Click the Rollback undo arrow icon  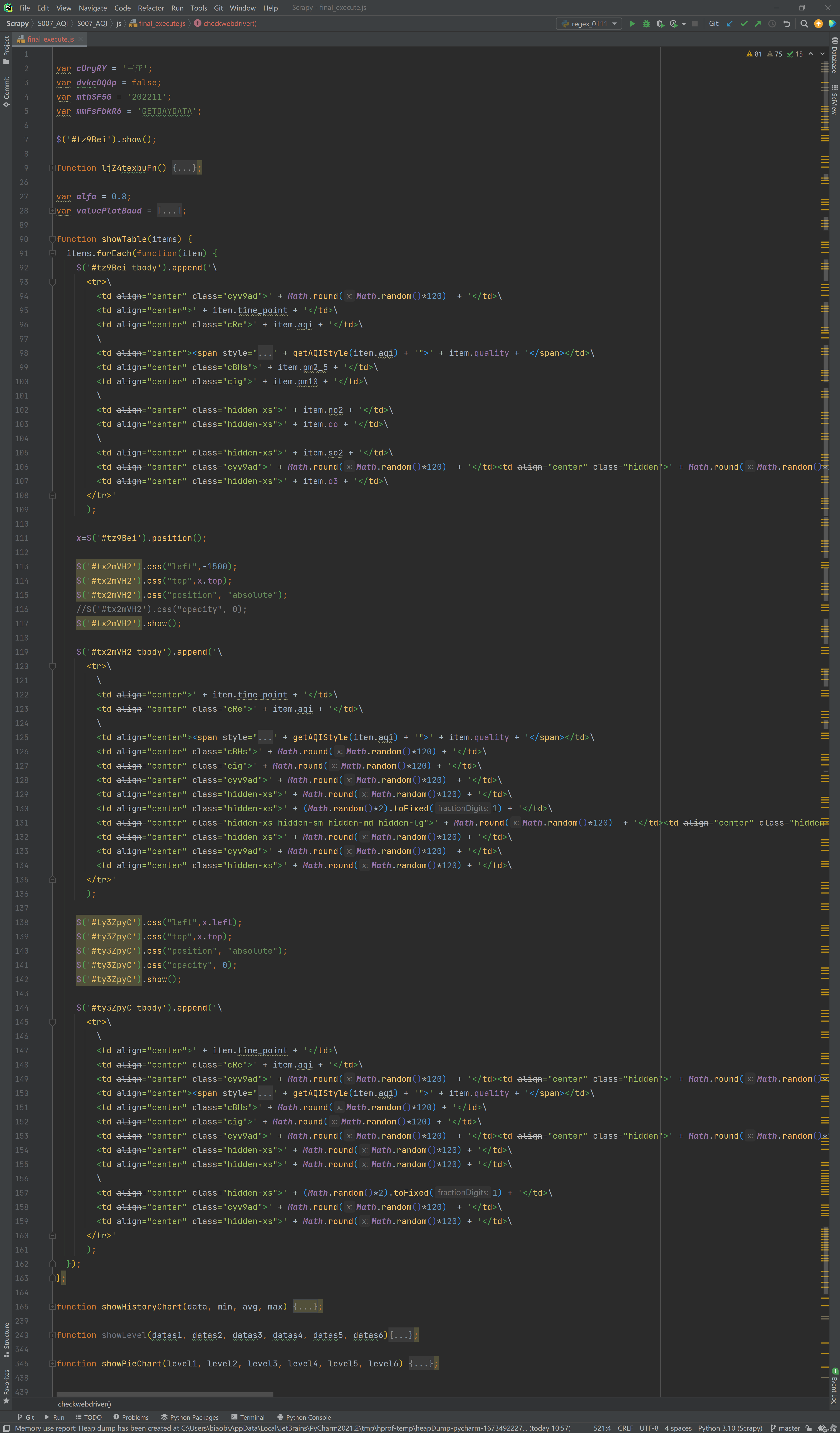click(787, 24)
